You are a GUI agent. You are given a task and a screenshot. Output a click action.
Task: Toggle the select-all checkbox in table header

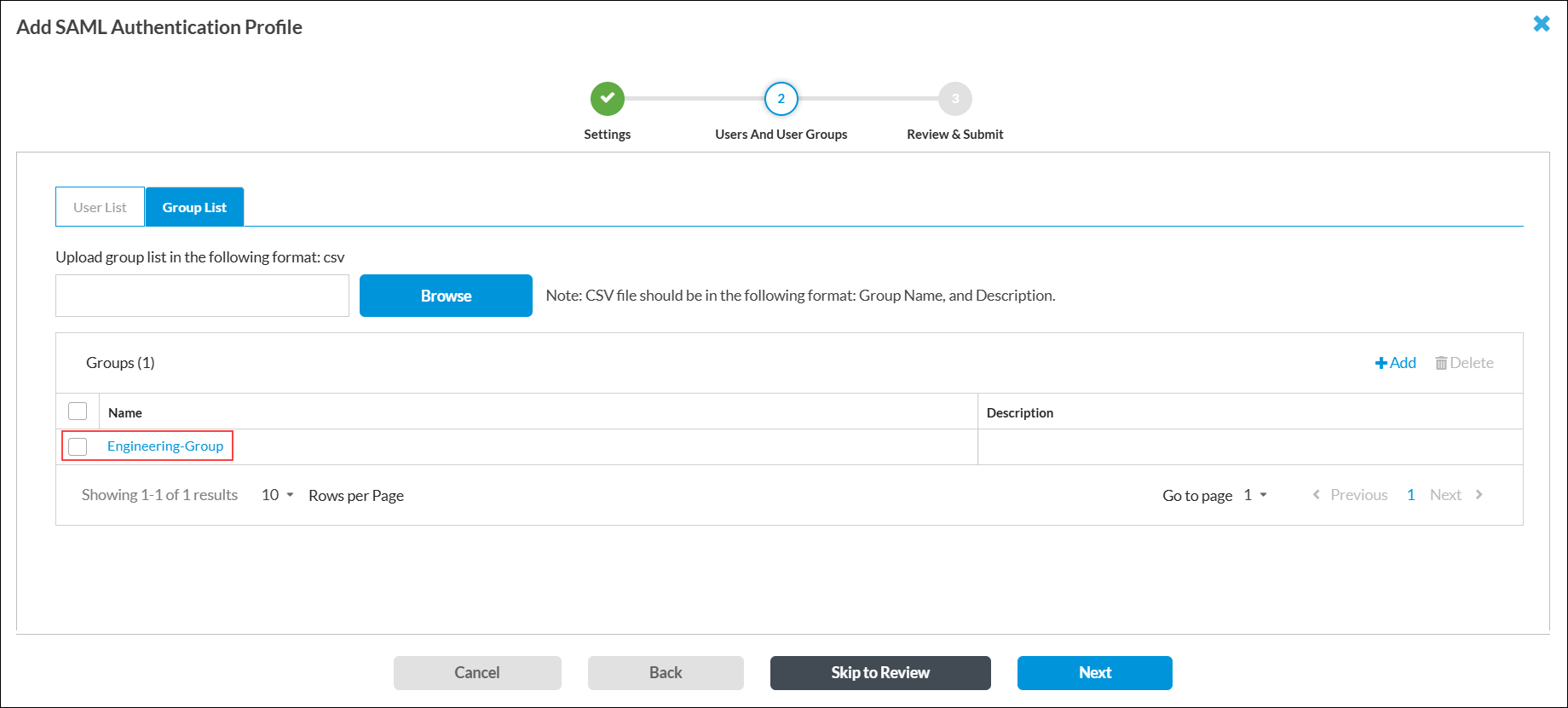coord(78,412)
